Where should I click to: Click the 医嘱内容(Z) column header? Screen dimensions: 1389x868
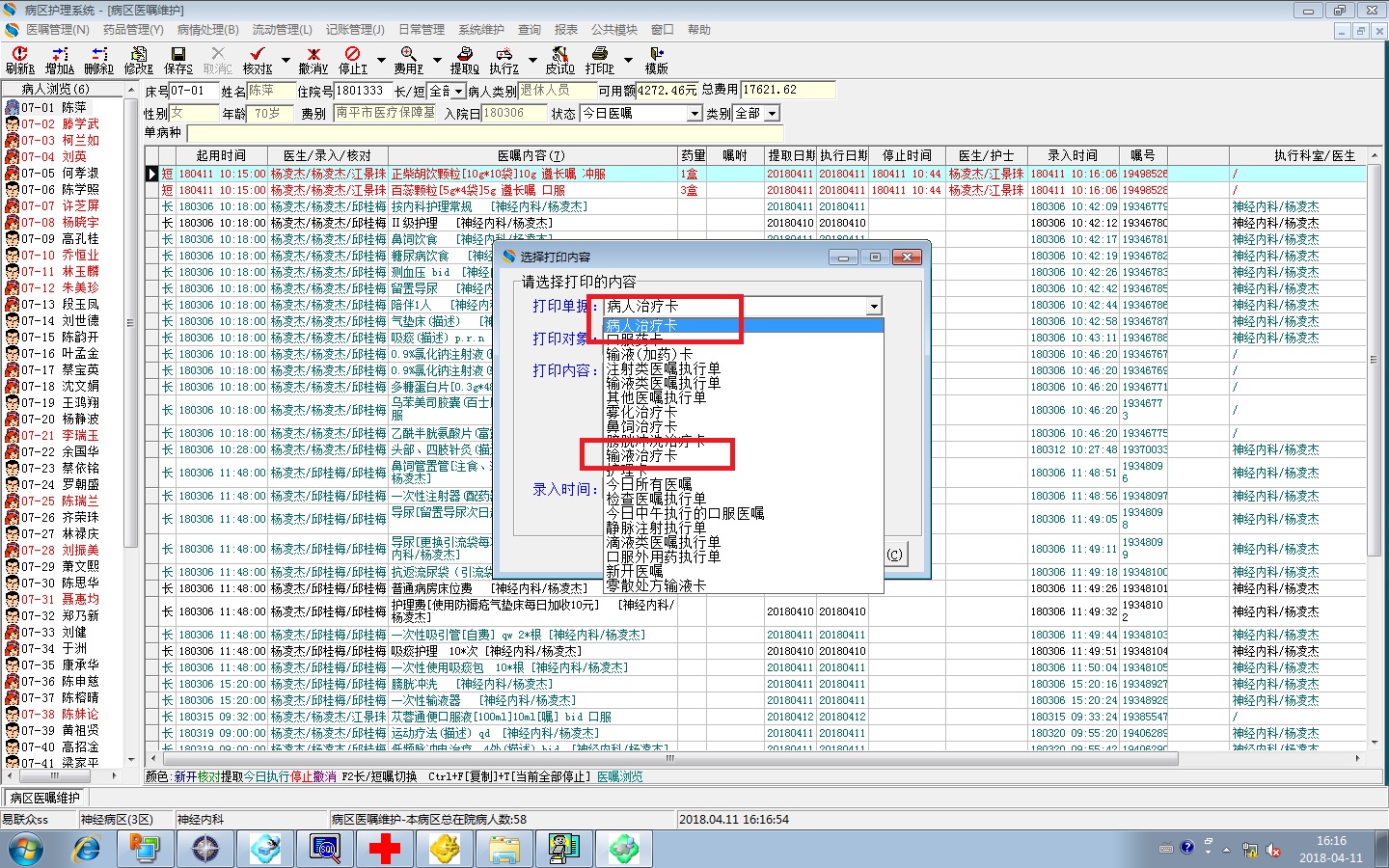pos(531,155)
